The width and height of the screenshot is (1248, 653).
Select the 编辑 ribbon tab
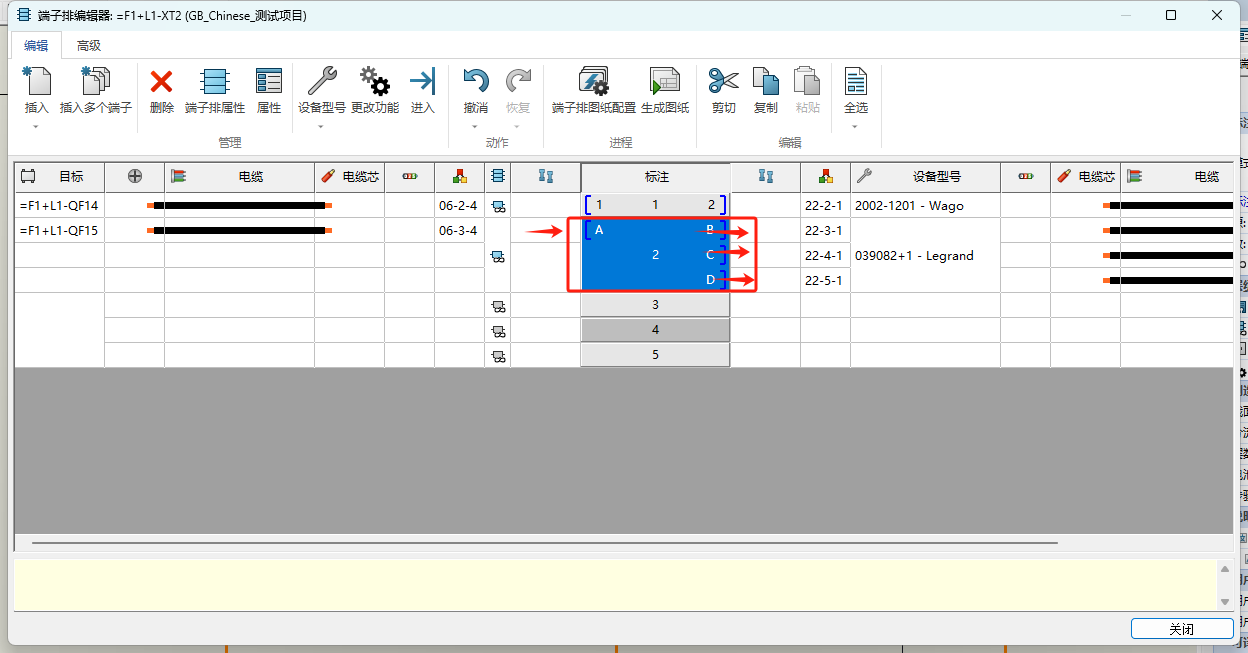point(36,45)
